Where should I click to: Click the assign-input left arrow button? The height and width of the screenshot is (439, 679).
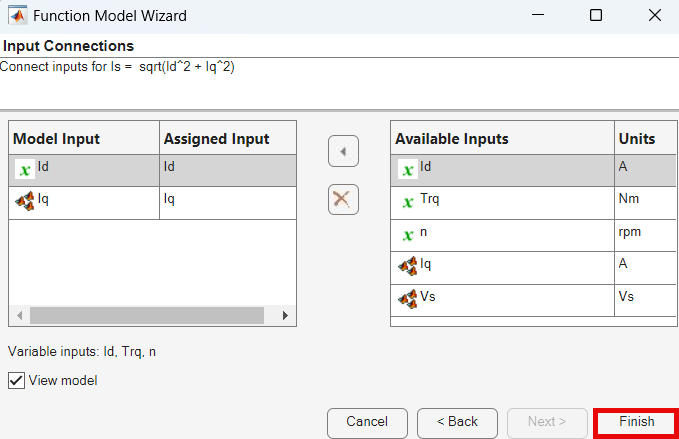pyautogui.click(x=343, y=151)
